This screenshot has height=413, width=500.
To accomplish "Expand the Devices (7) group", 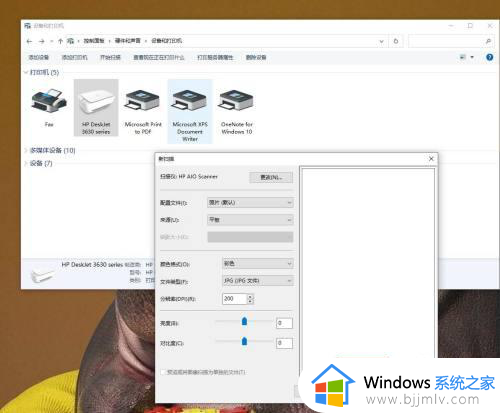I will [x=26, y=163].
